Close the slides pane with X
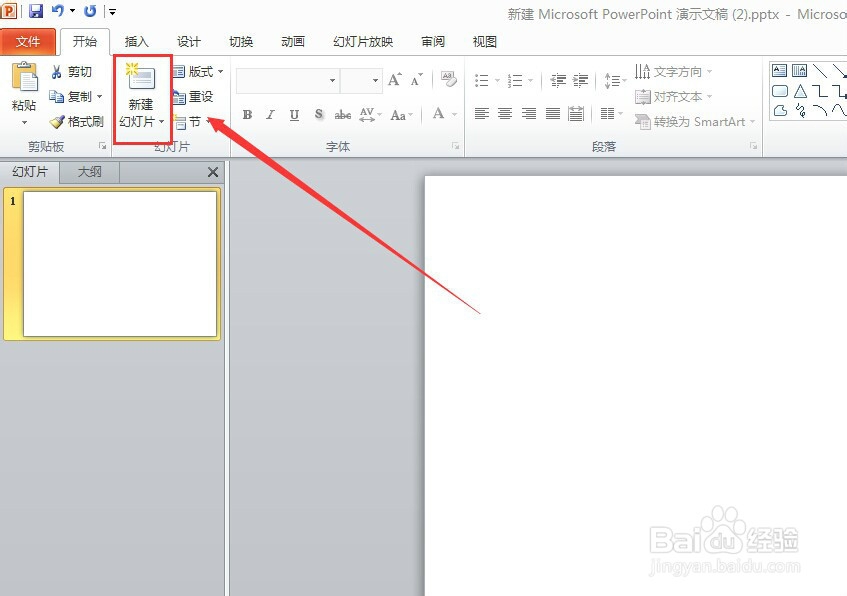This screenshot has height=596, width=847. (x=213, y=172)
